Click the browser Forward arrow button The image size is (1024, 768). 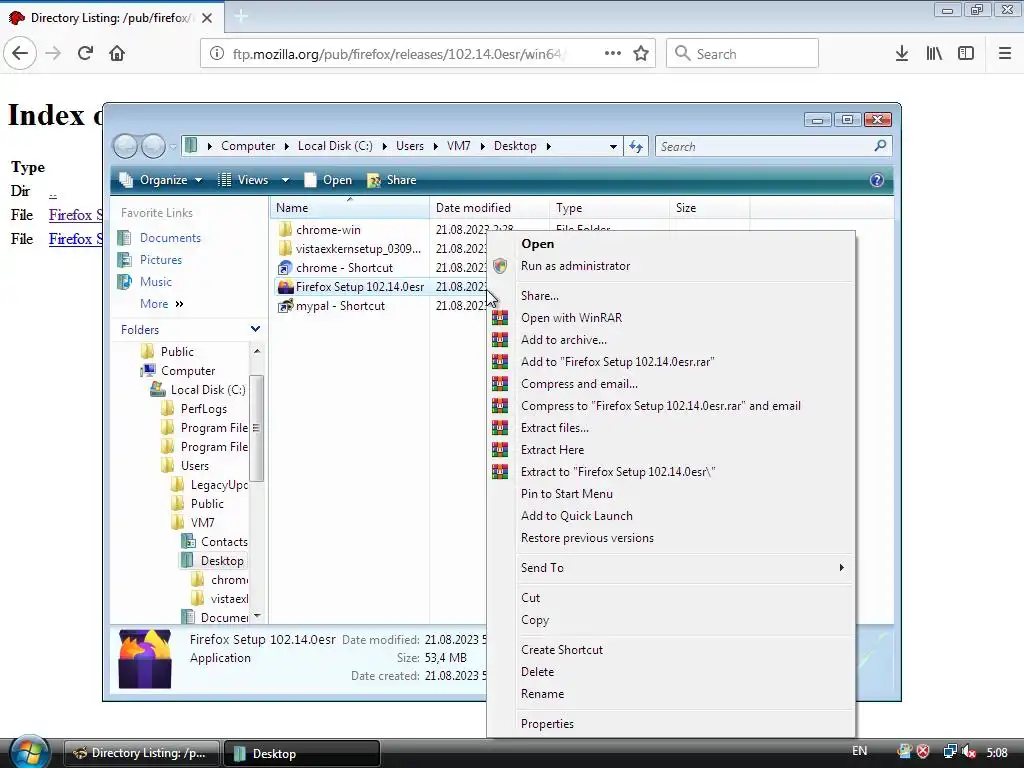click(53, 53)
